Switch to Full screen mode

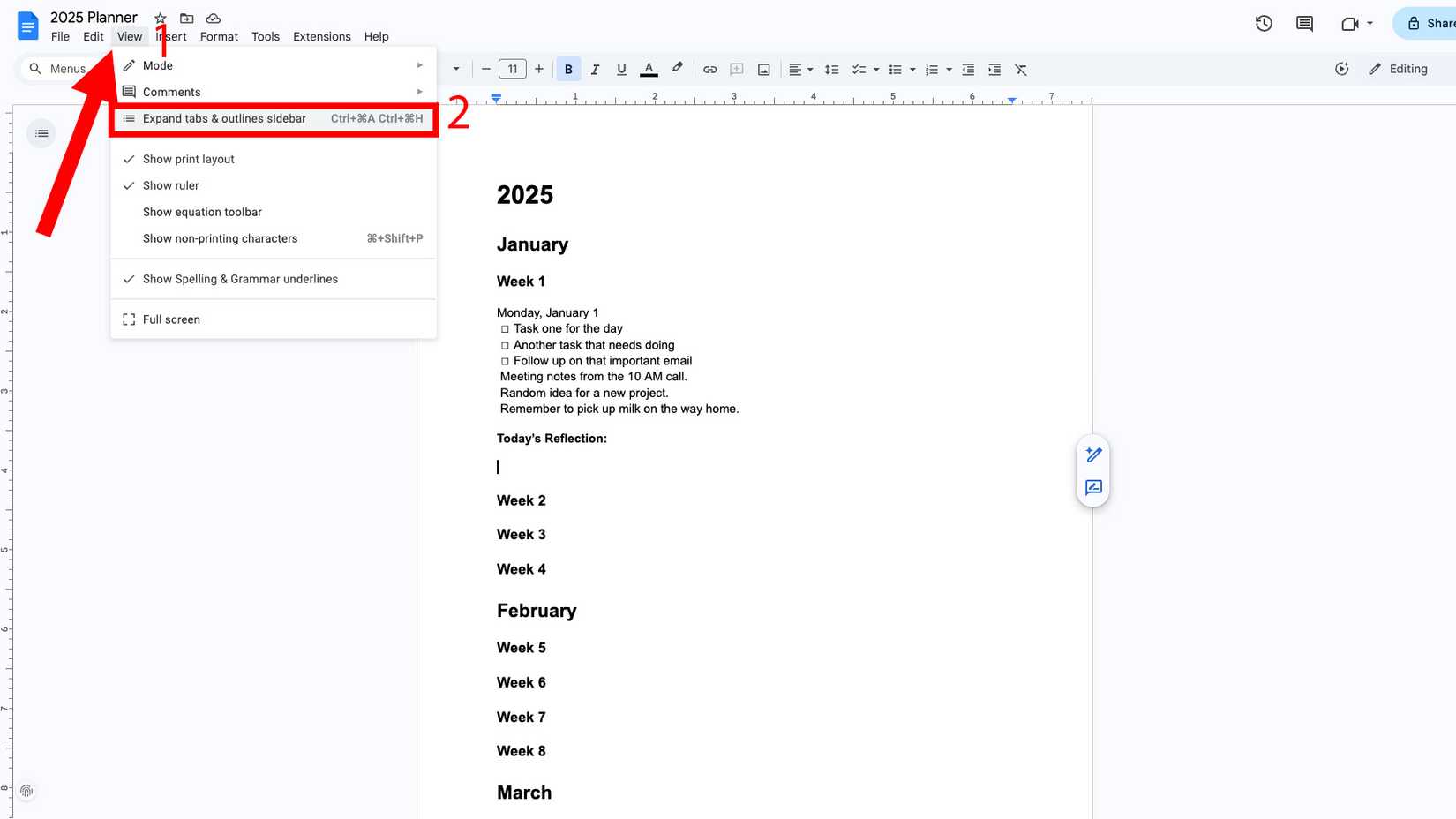click(171, 319)
